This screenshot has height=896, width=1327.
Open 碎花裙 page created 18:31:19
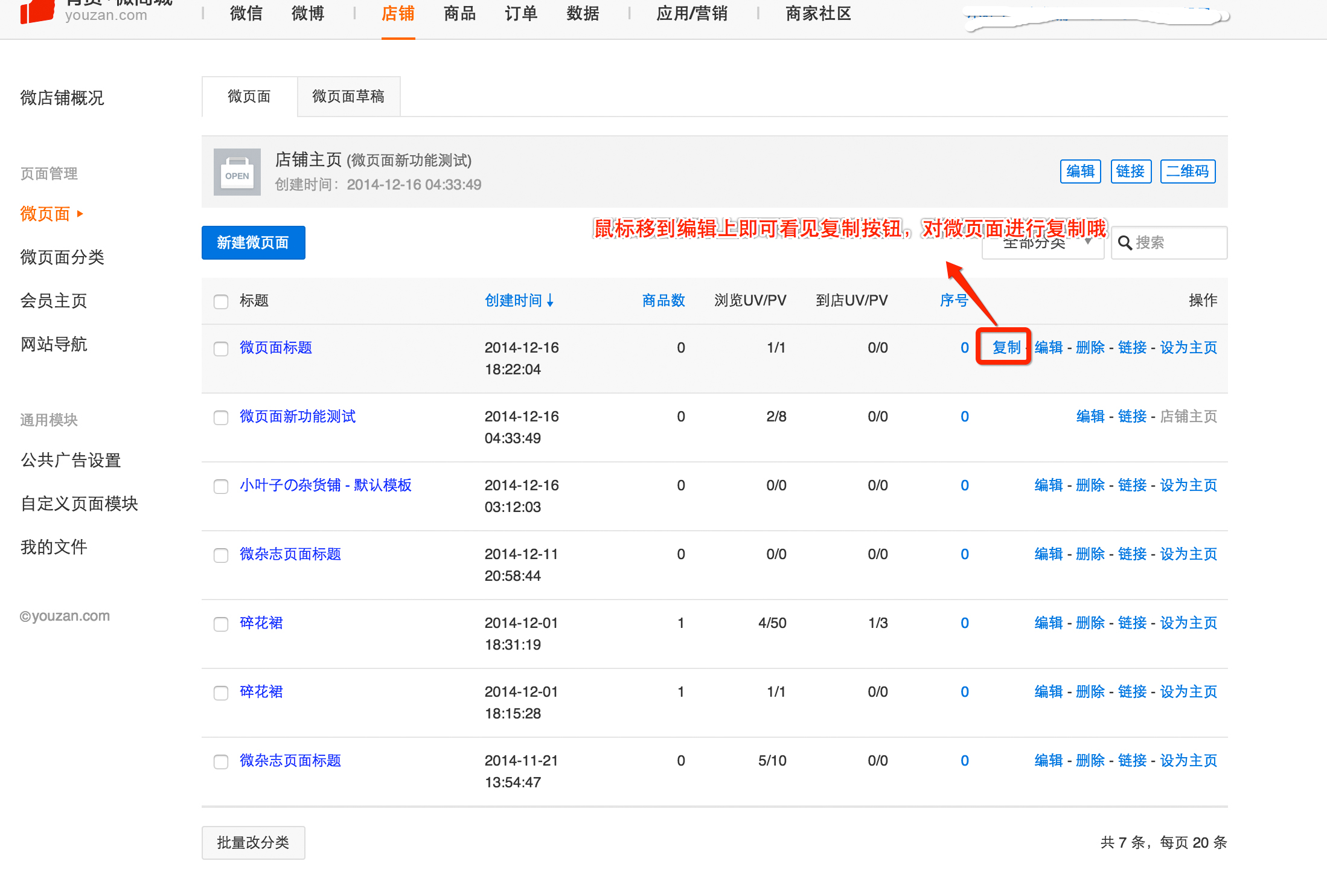pyautogui.click(x=261, y=622)
